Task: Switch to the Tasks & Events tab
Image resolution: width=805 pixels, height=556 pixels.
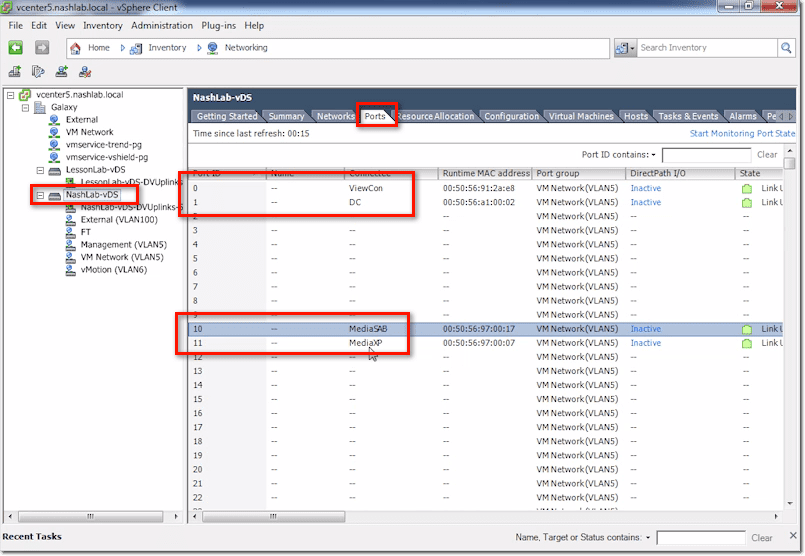Action: click(688, 117)
